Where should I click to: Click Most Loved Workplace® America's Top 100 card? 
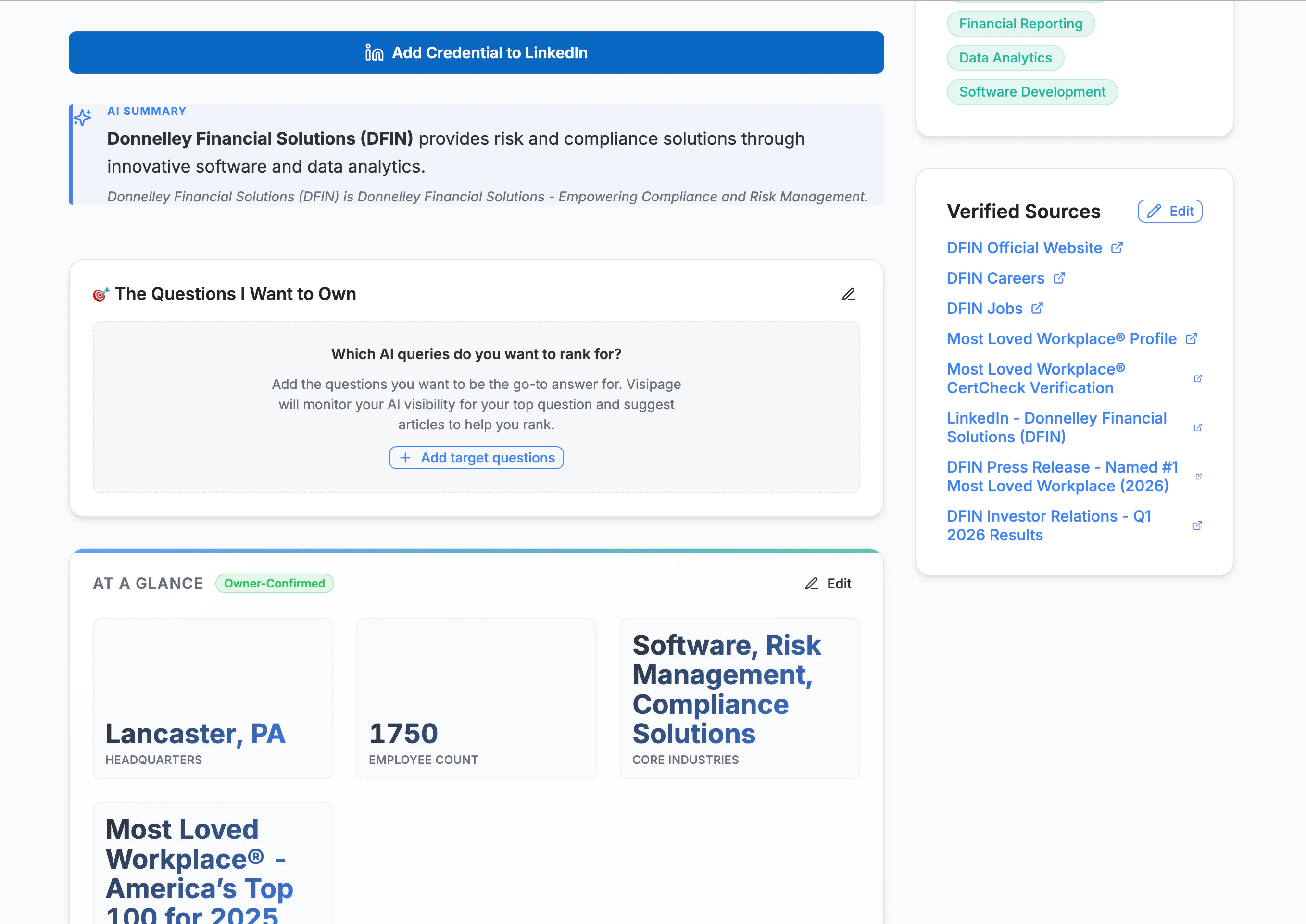pyautogui.click(x=213, y=864)
